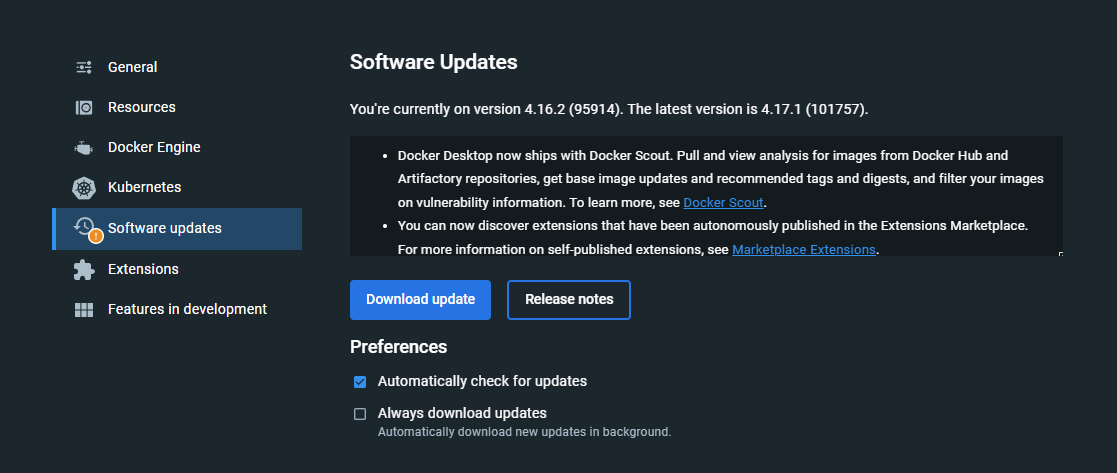
Task: Select the Kubernetes settings label
Action: tap(145, 187)
